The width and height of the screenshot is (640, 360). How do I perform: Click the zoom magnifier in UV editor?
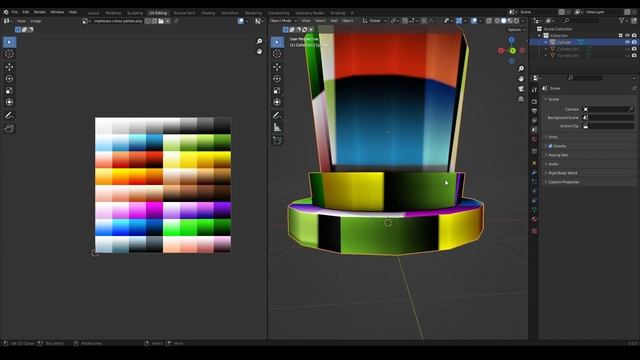click(259, 41)
